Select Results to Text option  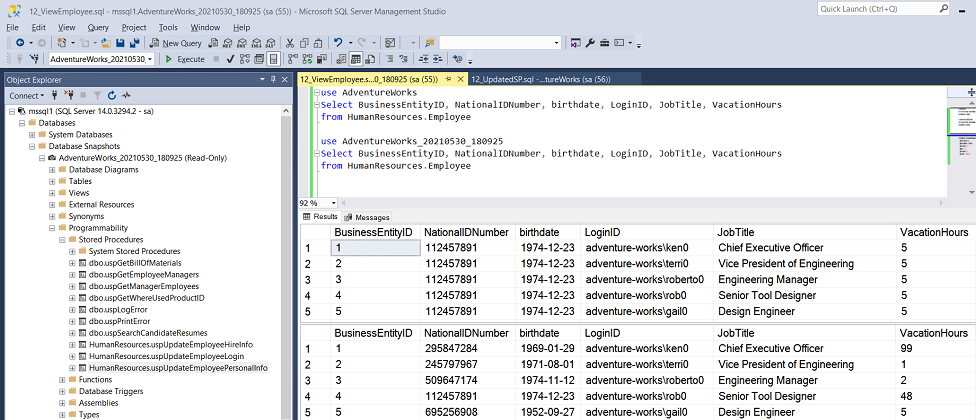341,59
